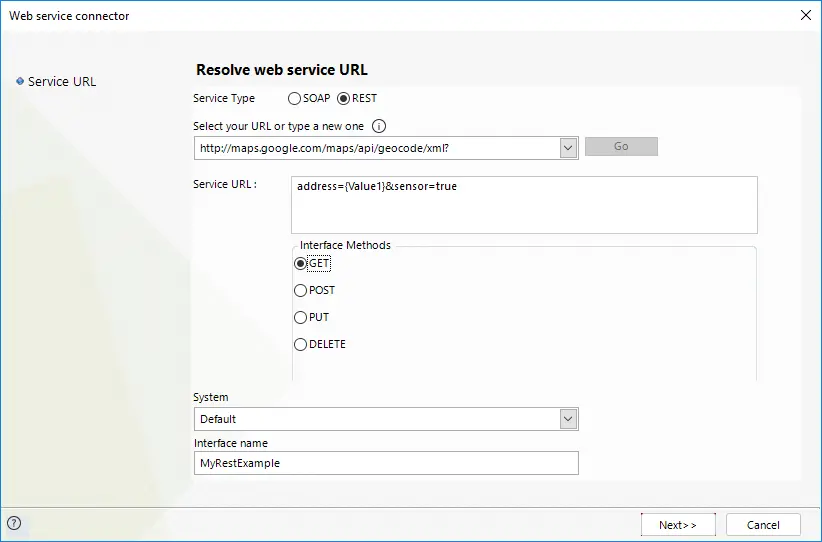Viewport: 822px width, 542px height.
Task: Choose the DELETE interface method
Action: point(300,344)
